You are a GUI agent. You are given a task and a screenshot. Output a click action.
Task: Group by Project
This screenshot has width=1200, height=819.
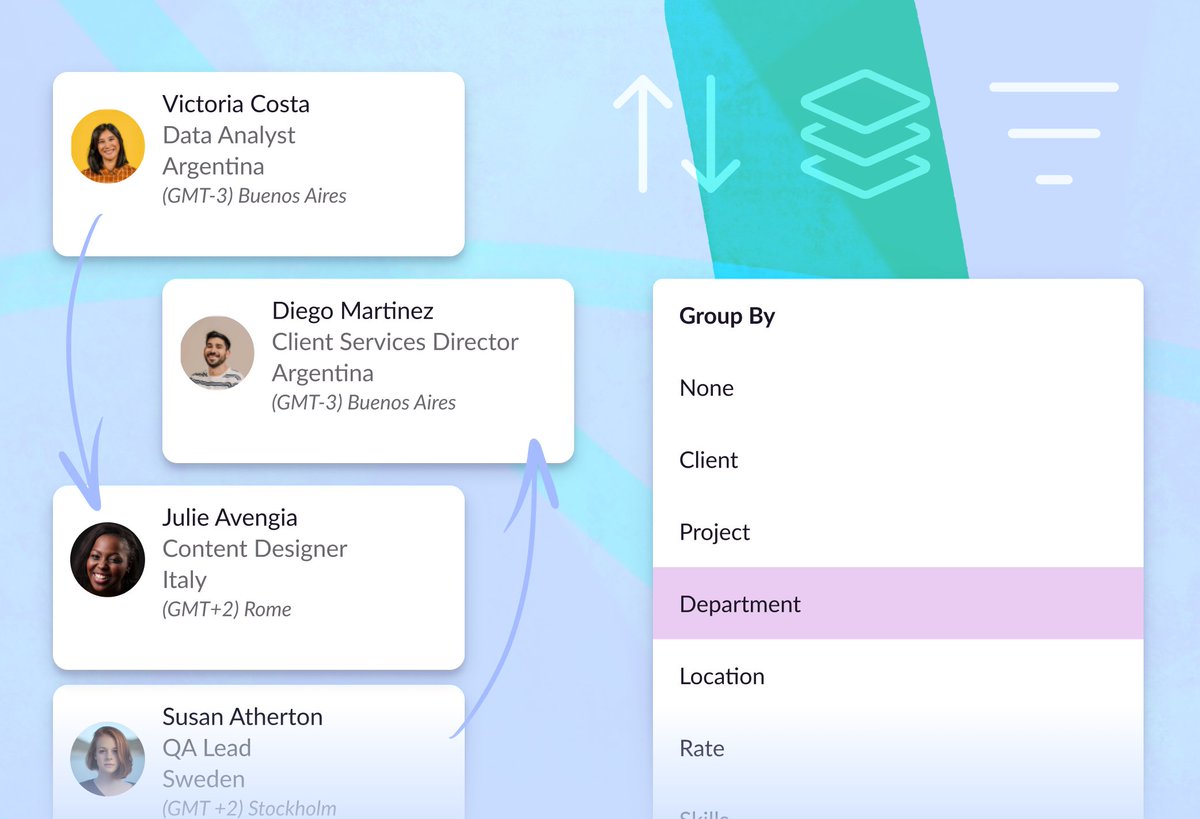[898, 532]
